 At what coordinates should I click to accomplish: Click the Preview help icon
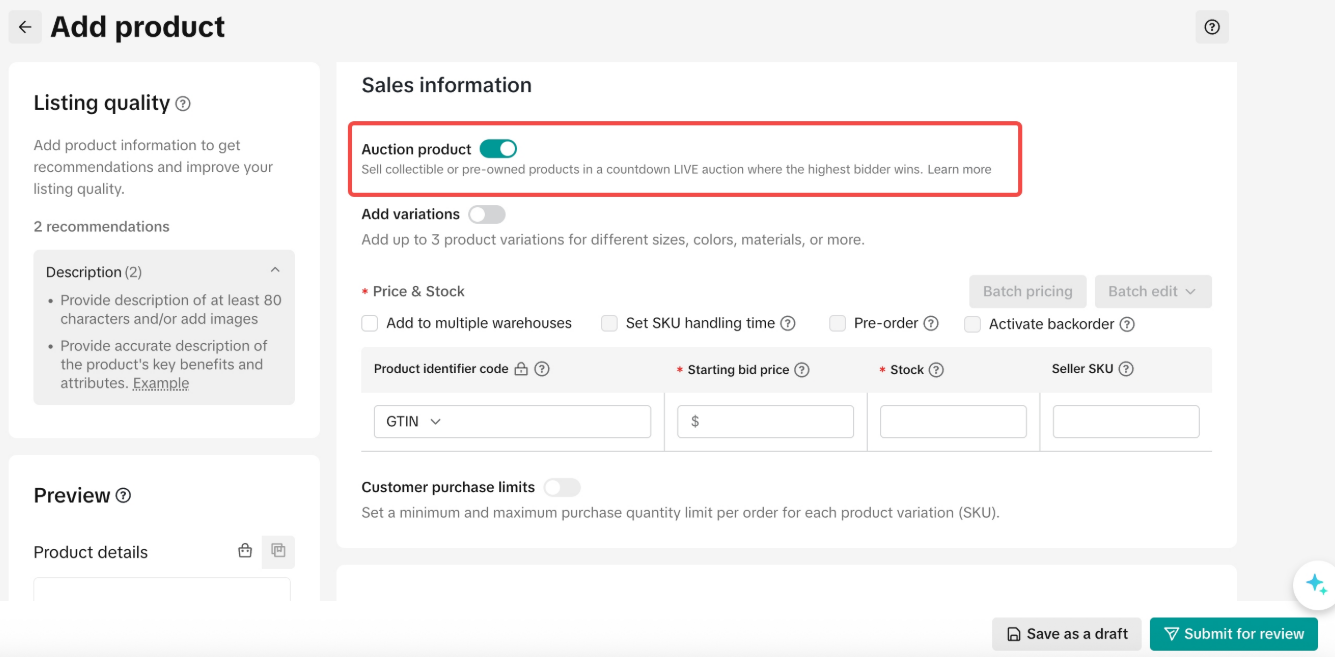[x=123, y=496]
